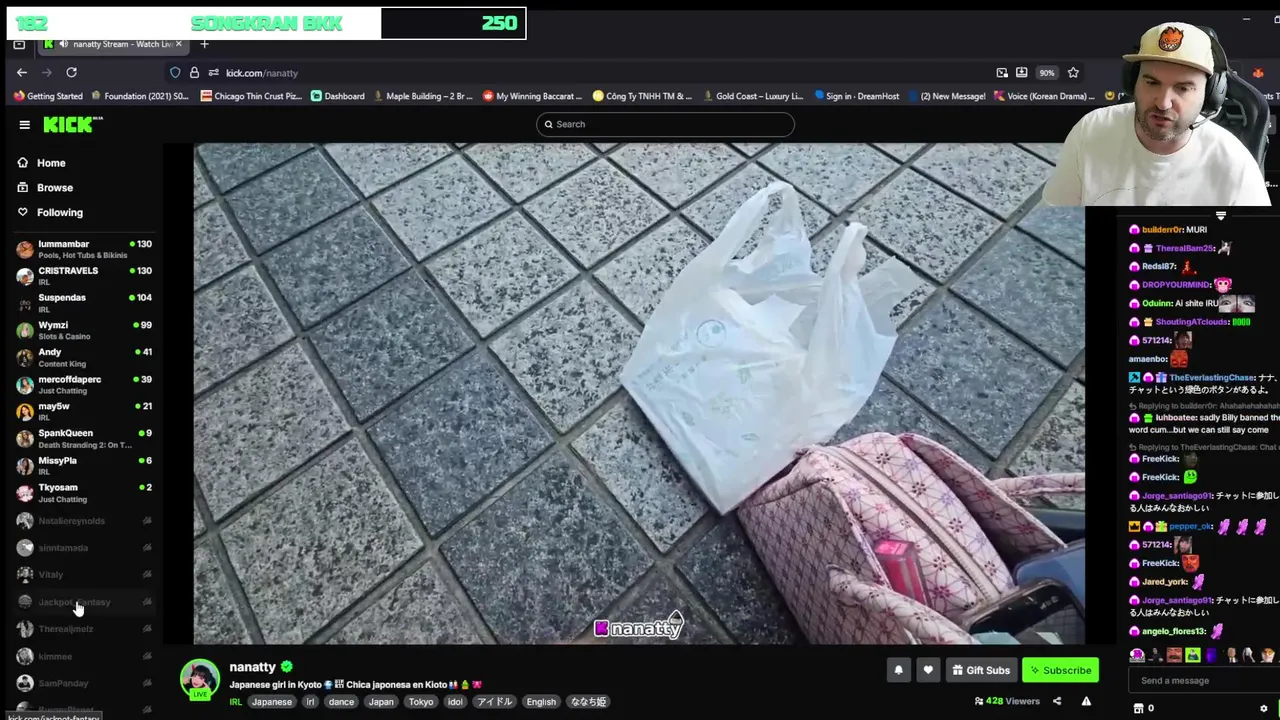Open the Kick hamburger sidebar menu

24,124
